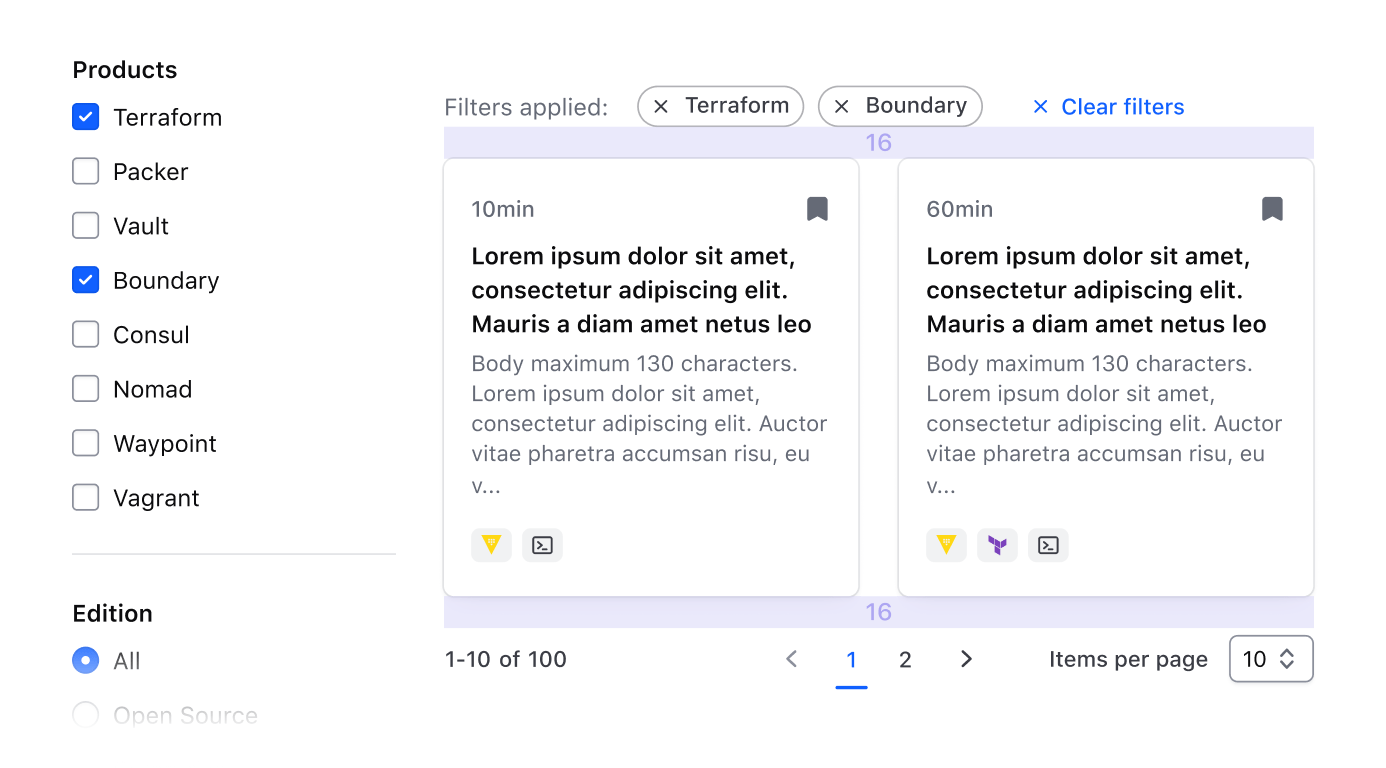Enable the Packer checkbox
This screenshot has height=768, width=1386.
pyautogui.click(x=85, y=171)
